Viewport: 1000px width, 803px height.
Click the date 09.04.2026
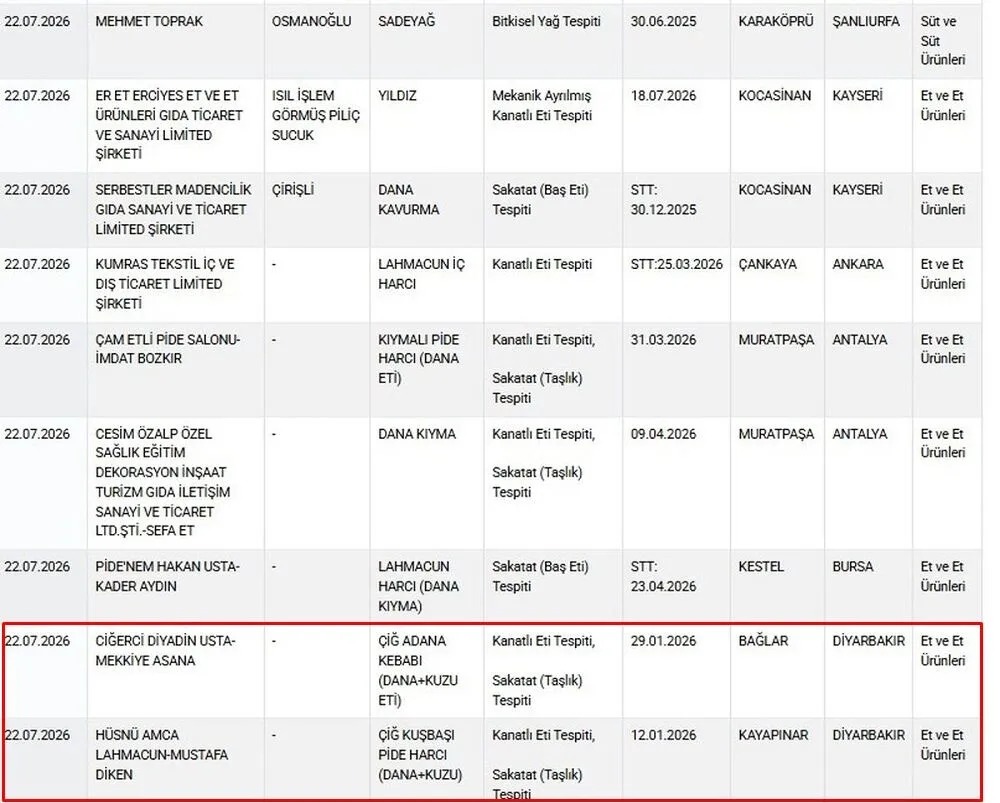(x=663, y=434)
